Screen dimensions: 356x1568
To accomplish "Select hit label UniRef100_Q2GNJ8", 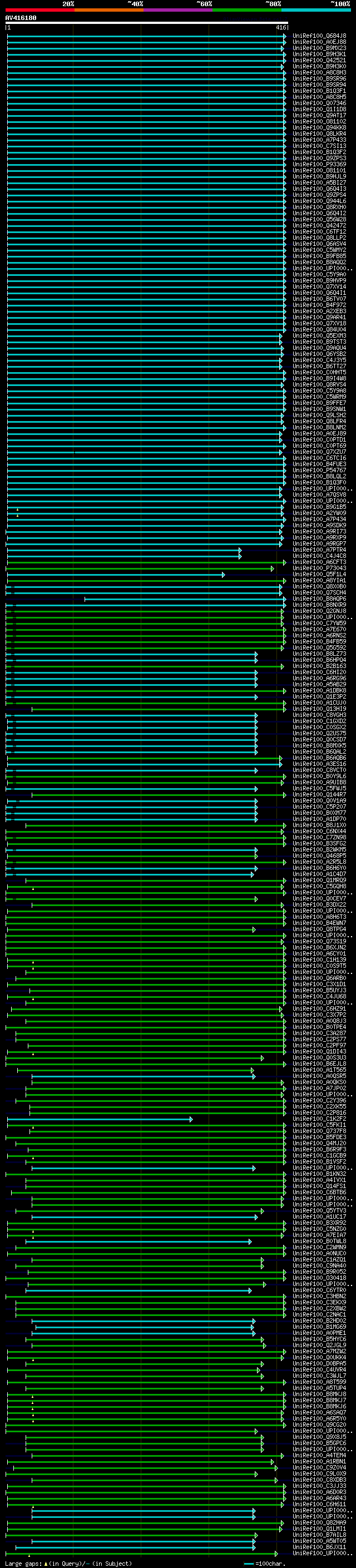I will click(x=319, y=611).
